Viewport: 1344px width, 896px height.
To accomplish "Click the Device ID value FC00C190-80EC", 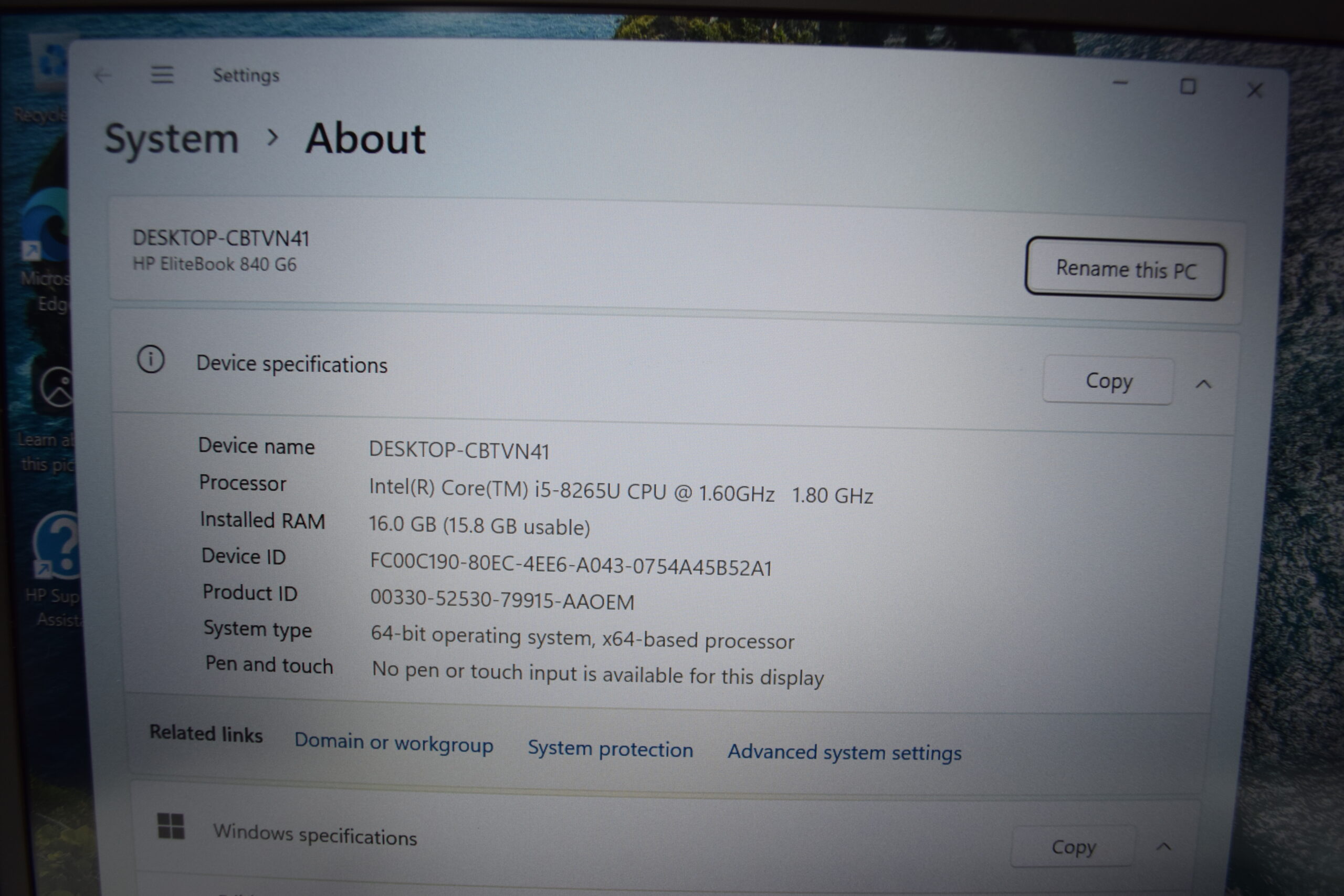I will click(570, 565).
